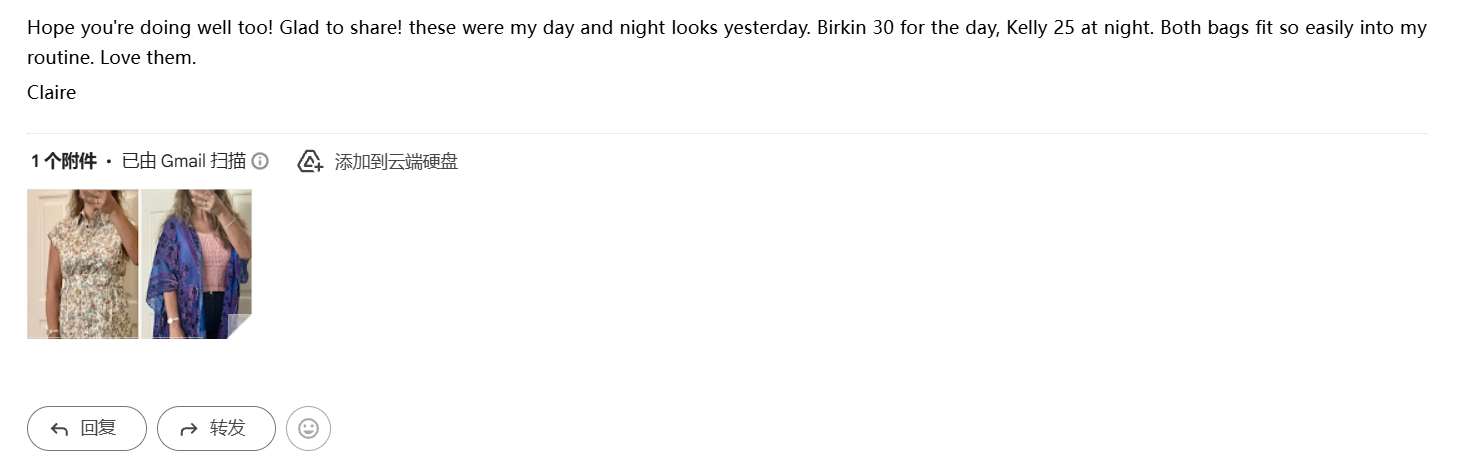This screenshot has width=1462, height=467.
Task: Click the Claire signature line
Action: (51, 93)
